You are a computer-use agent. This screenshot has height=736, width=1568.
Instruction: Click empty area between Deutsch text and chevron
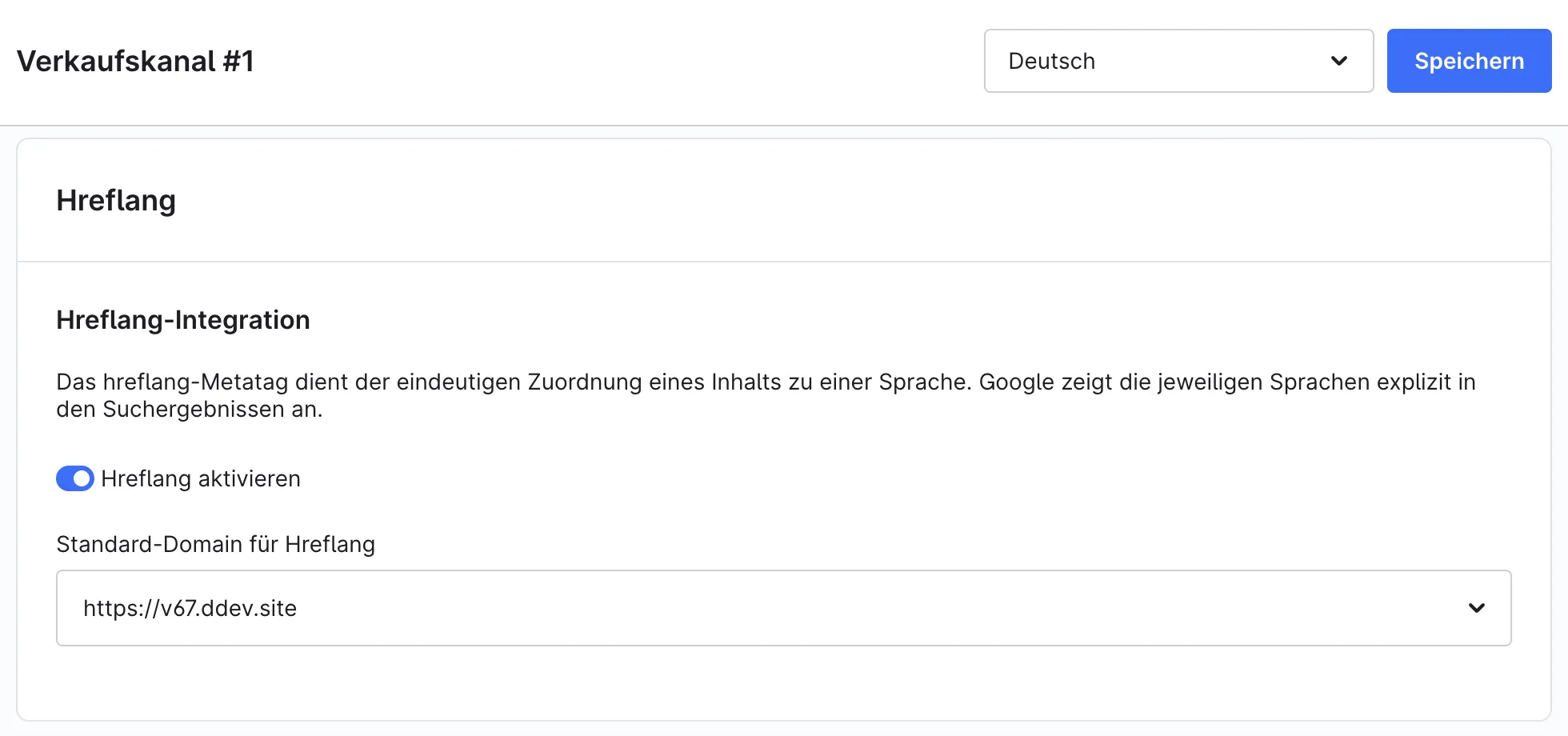[x=1212, y=61]
